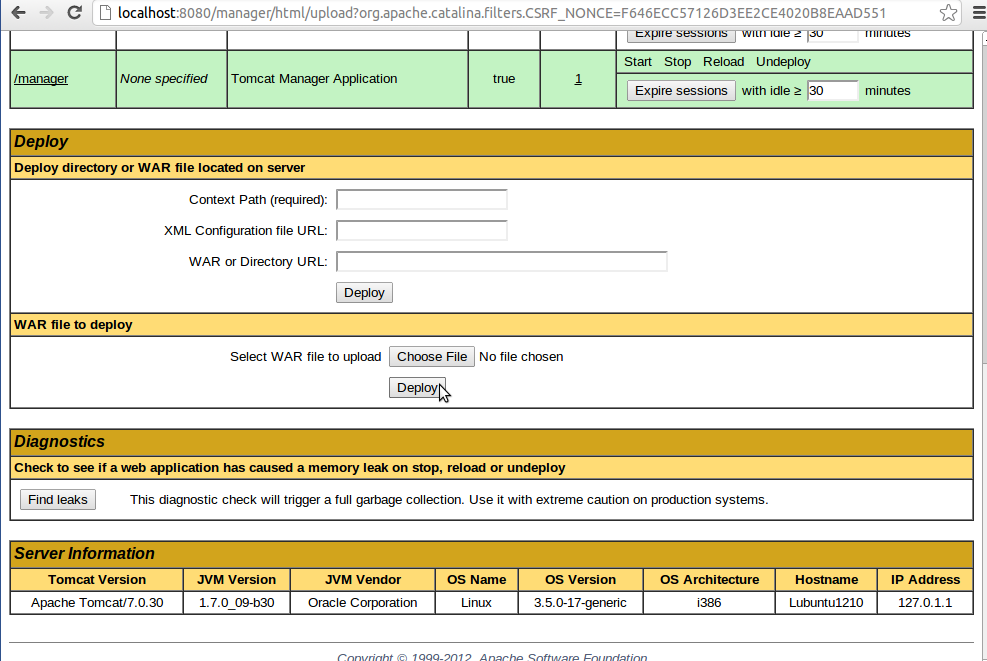Image resolution: width=987 pixels, height=661 pixels.
Task: Click the garbage collection warning text
Action: coord(449,499)
